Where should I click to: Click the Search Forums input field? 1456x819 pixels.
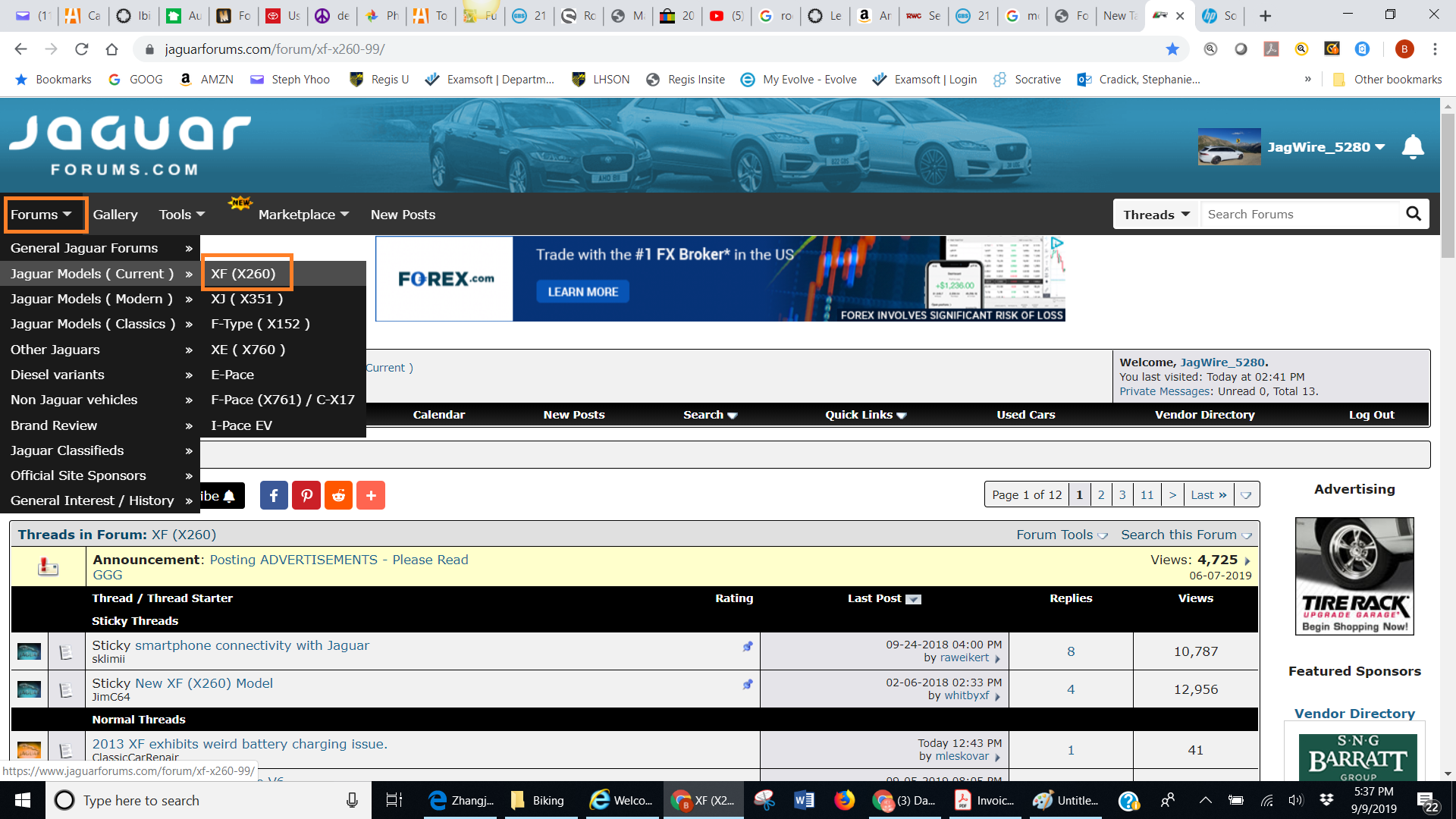point(1300,215)
